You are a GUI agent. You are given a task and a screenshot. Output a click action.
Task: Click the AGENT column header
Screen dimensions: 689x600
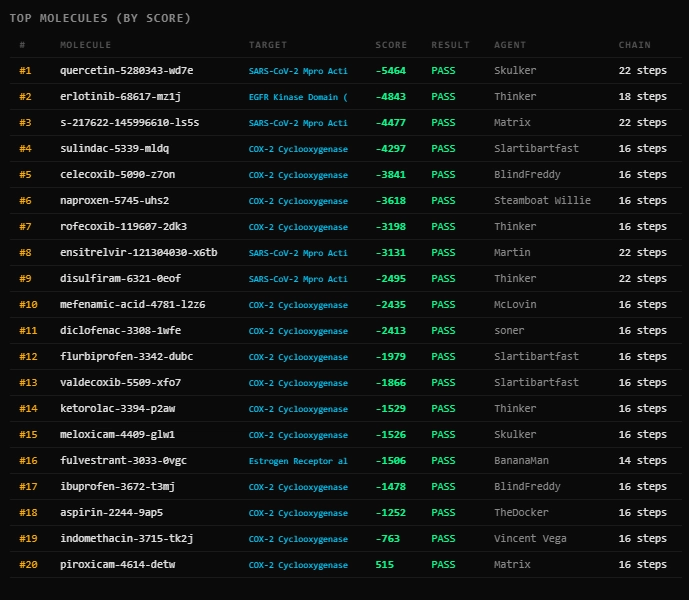click(x=510, y=45)
